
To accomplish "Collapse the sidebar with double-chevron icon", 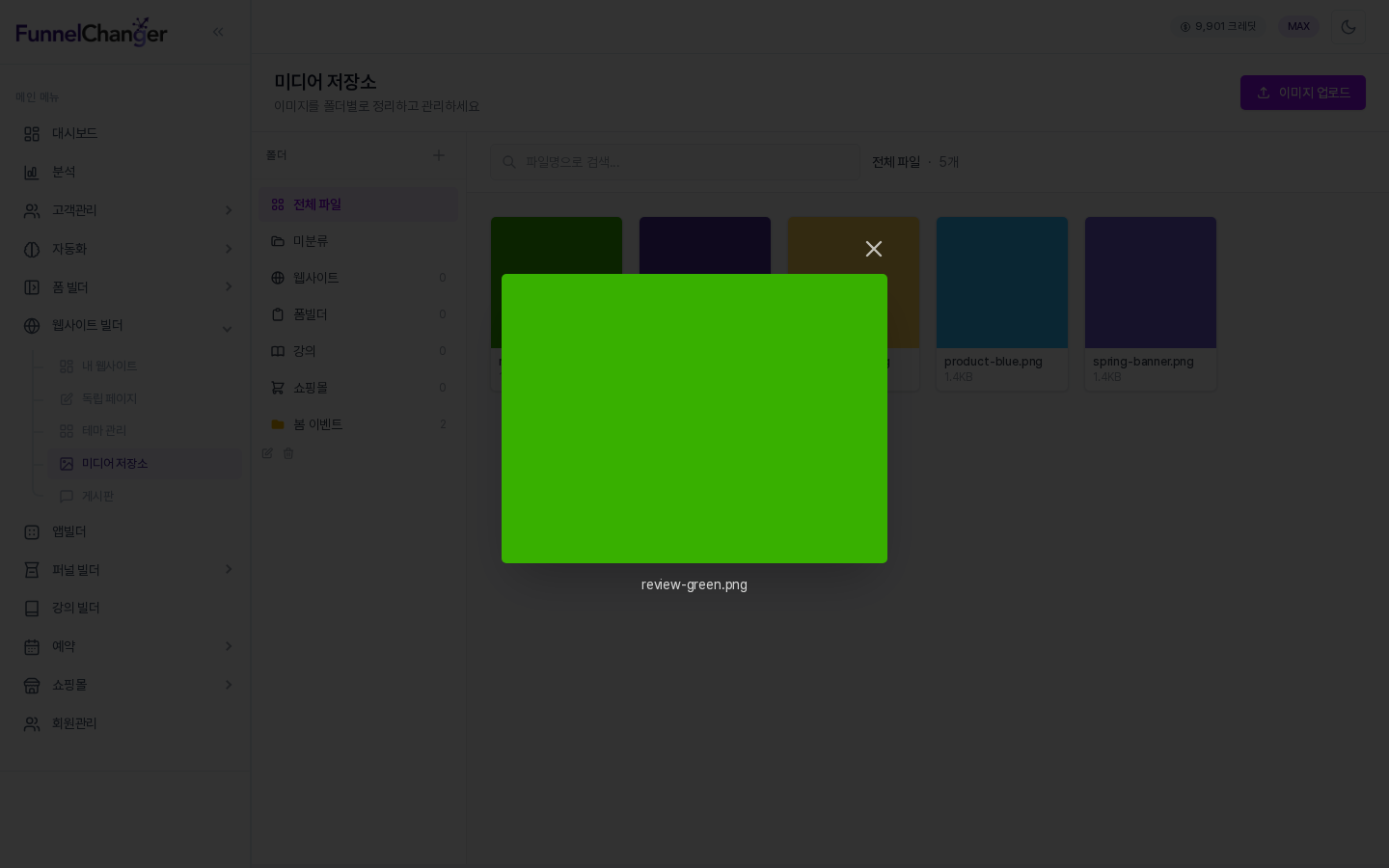I will coord(218,32).
